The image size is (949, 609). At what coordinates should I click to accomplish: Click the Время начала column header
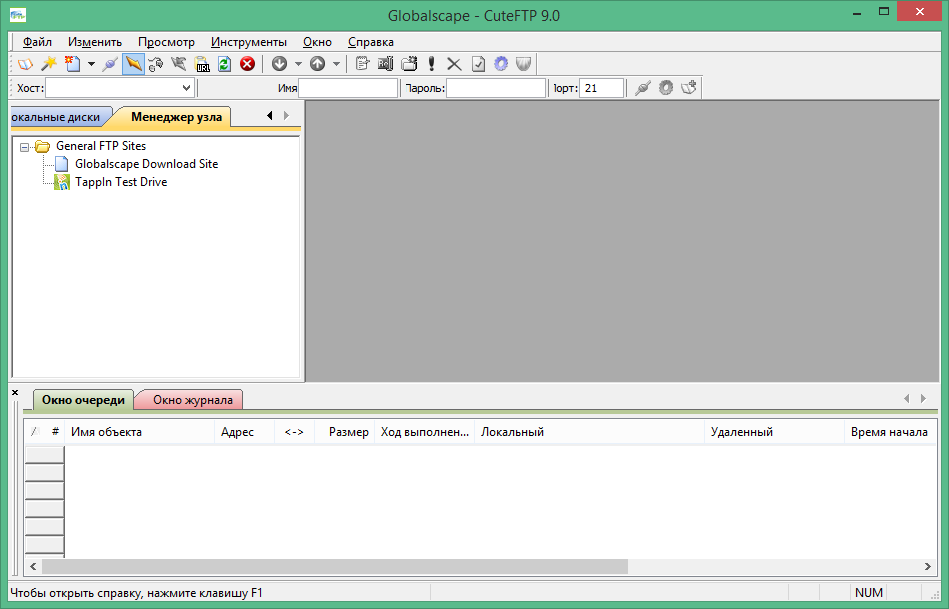pyautogui.click(x=890, y=432)
